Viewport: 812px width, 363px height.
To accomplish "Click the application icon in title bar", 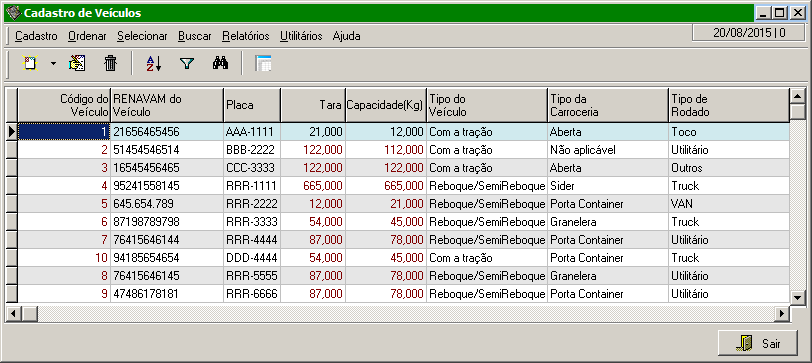I will point(13,13).
